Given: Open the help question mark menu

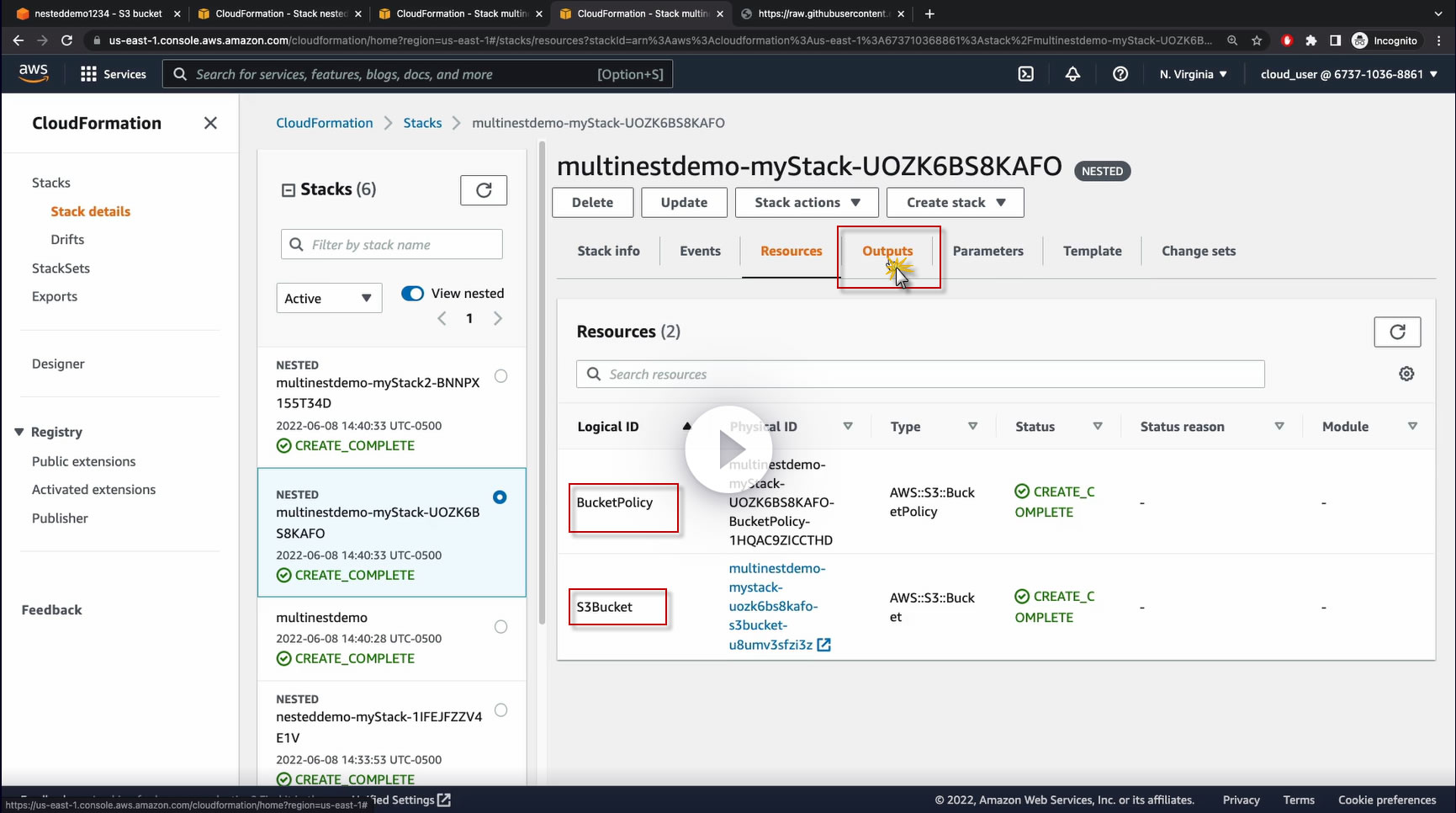Looking at the screenshot, I should coord(1120,74).
